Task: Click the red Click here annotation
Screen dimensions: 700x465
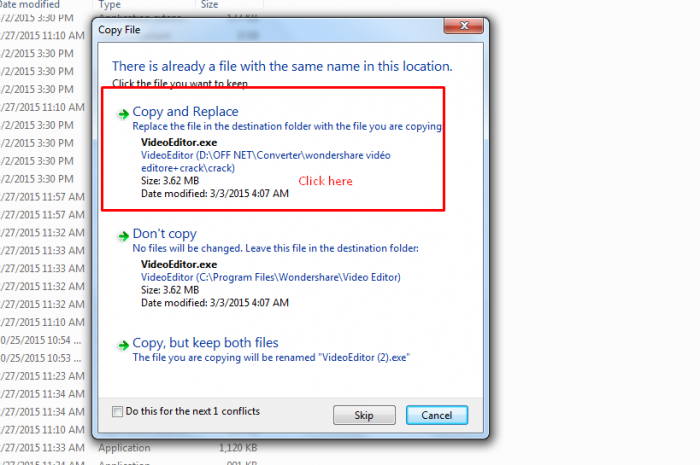Action: coord(325,181)
